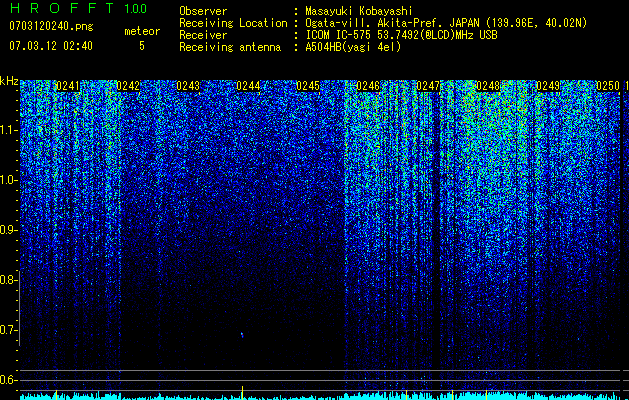Click the 0244 time marker
This screenshot has height=400, width=629.
pos(248,86)
